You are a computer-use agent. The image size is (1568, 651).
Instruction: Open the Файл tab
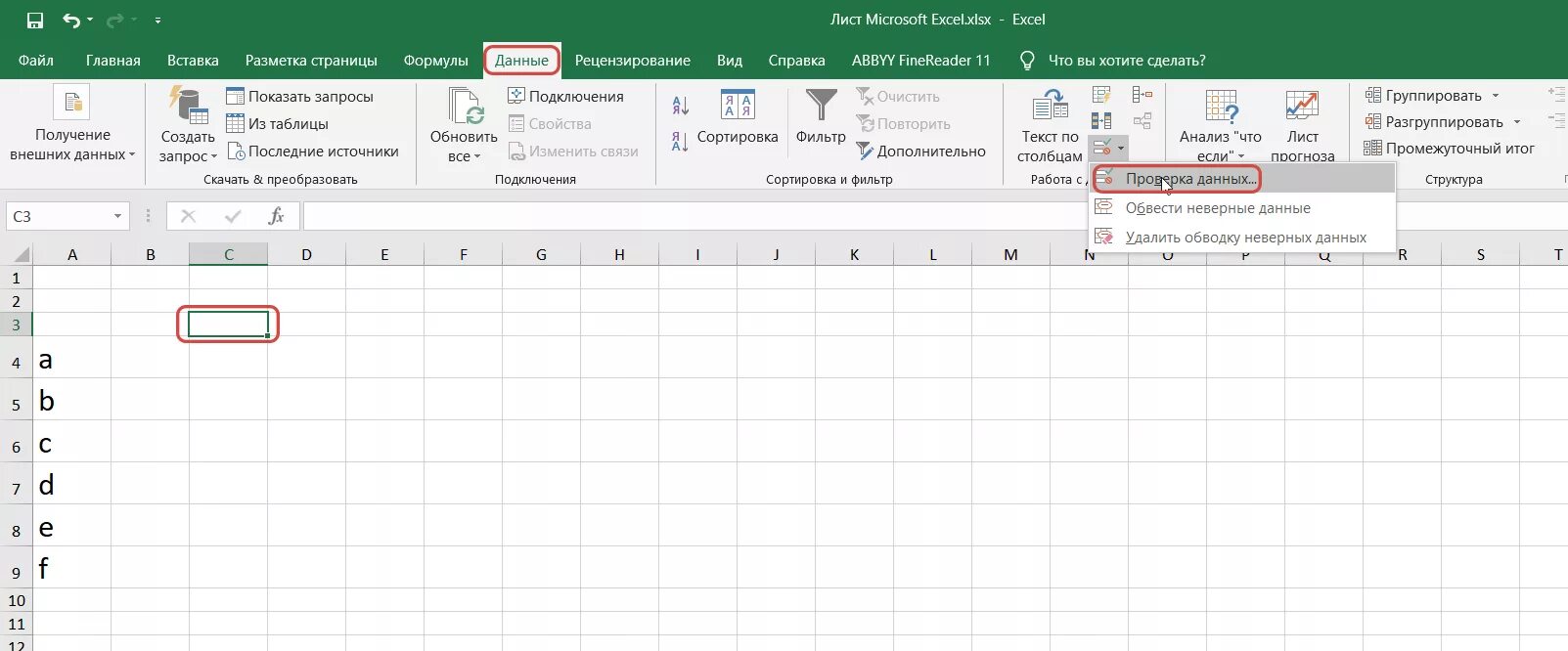pyautogui.click(x=36, y=61)
